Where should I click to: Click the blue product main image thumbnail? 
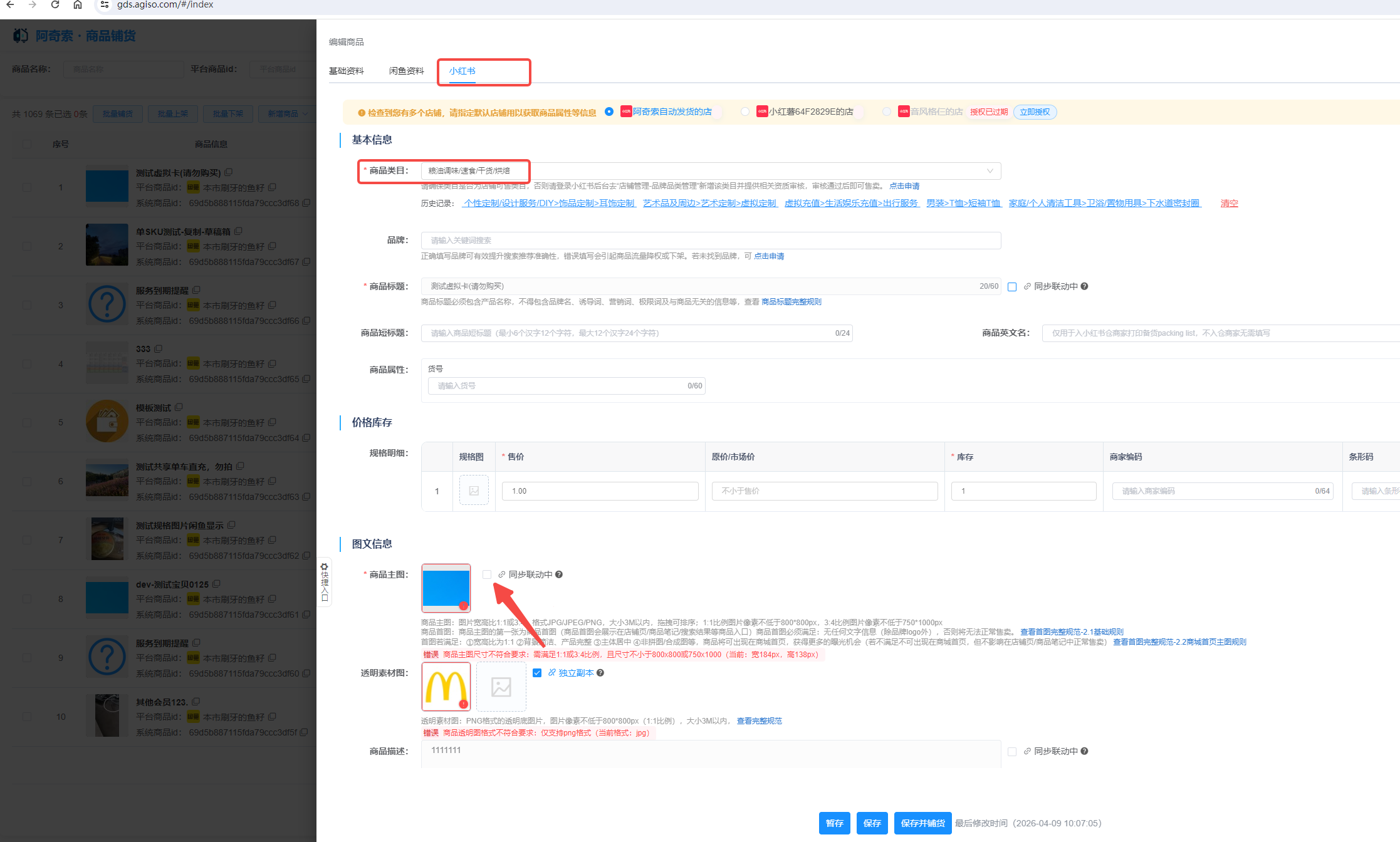[446, 588]
